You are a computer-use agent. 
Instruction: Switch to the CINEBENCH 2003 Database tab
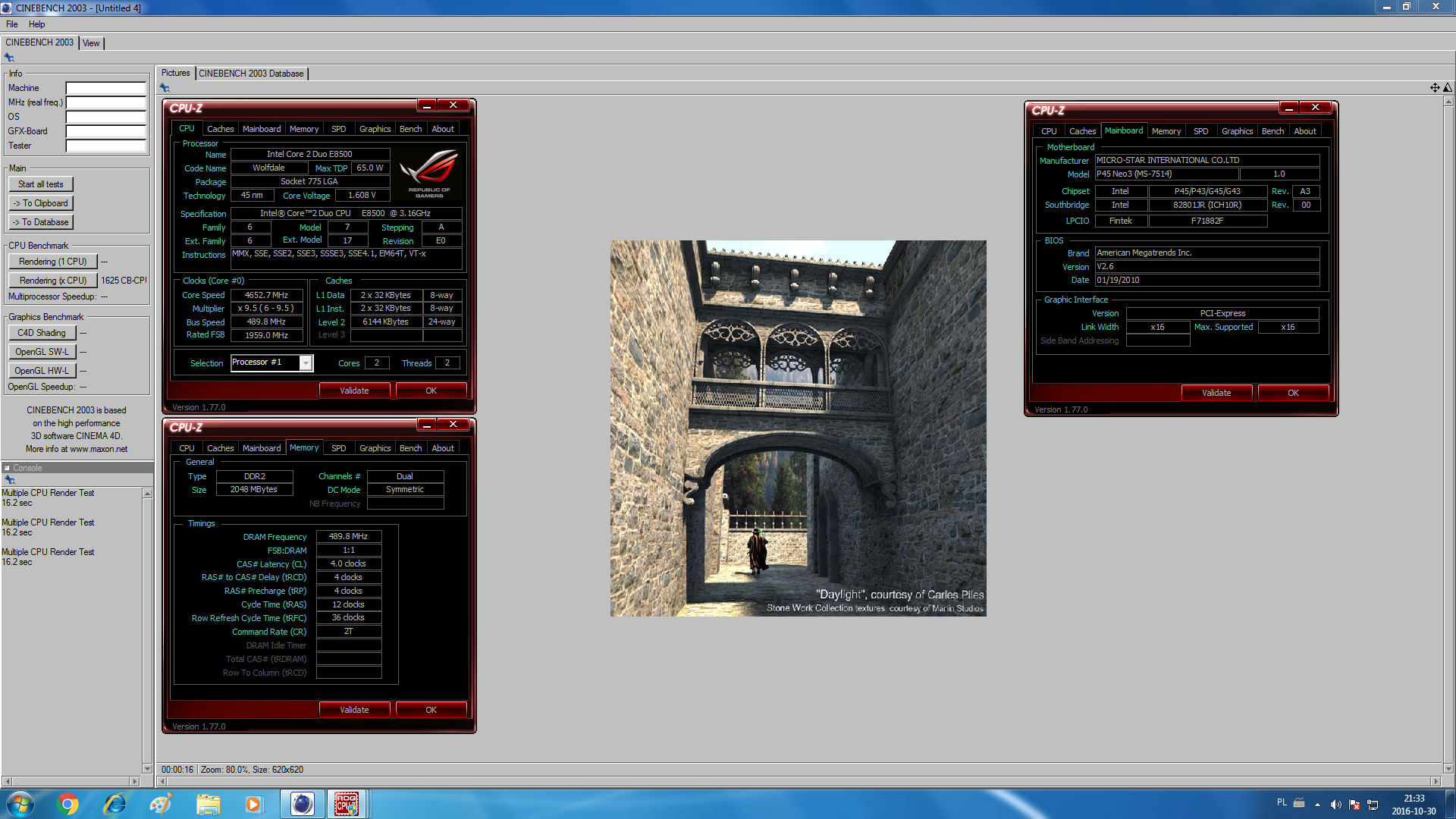pos(251,74)
